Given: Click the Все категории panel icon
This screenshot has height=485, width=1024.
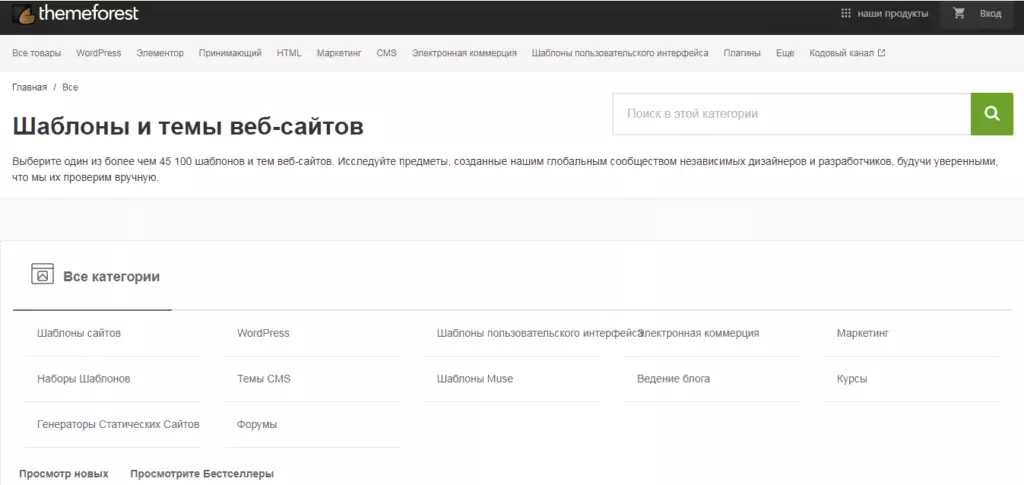Looking at the screenshot, I should (x=42, y=274).
